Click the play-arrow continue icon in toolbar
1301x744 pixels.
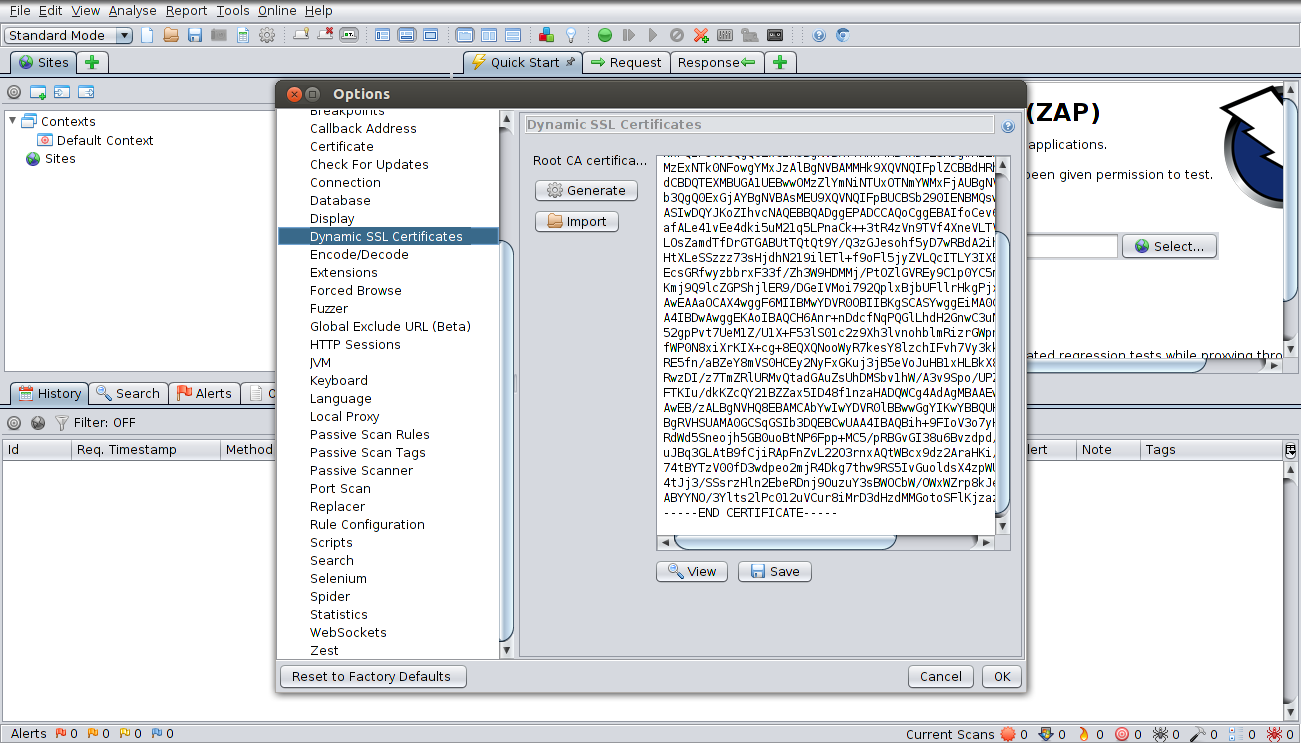(653, 35)
